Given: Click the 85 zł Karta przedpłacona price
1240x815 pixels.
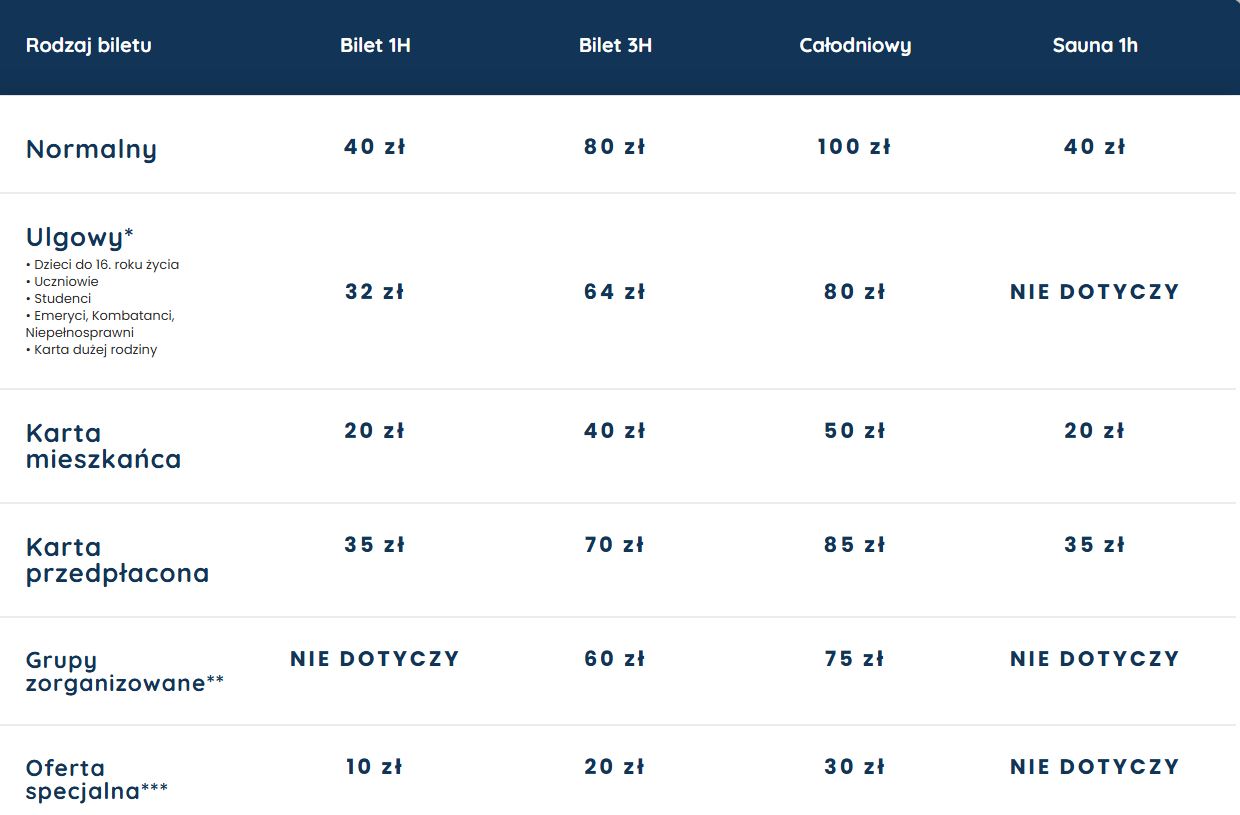Looking at the screenshot, I should pyautogui.click(x=855, y=545).
